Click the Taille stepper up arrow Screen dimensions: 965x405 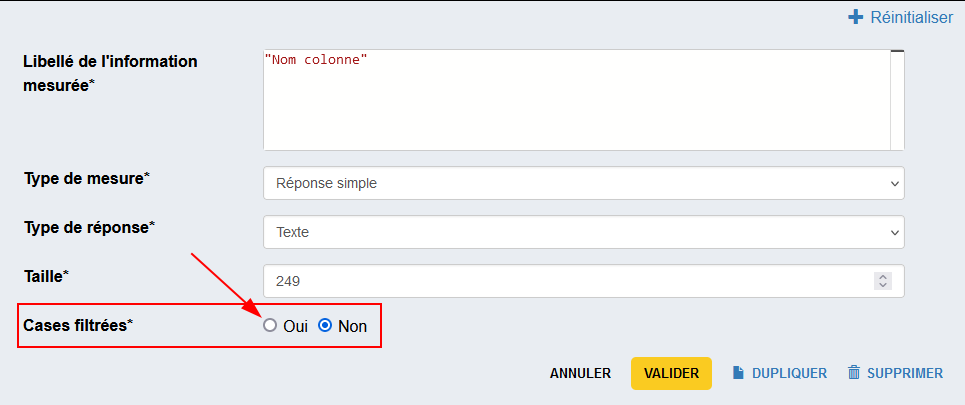(882, 277)
